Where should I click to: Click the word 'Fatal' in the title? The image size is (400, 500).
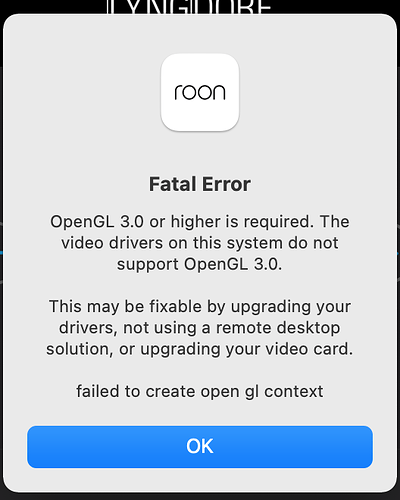(x=172, y=184)
